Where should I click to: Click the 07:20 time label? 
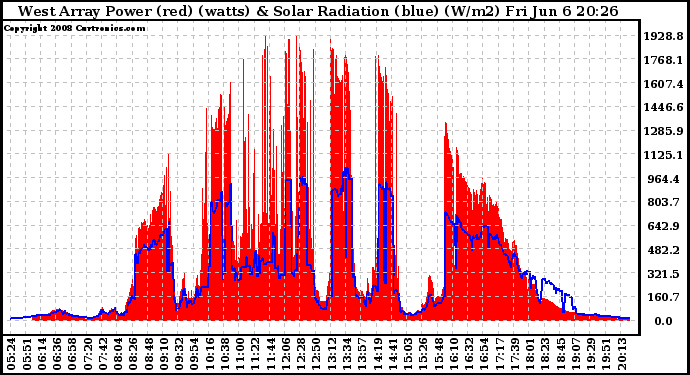(x=88, y=354)
